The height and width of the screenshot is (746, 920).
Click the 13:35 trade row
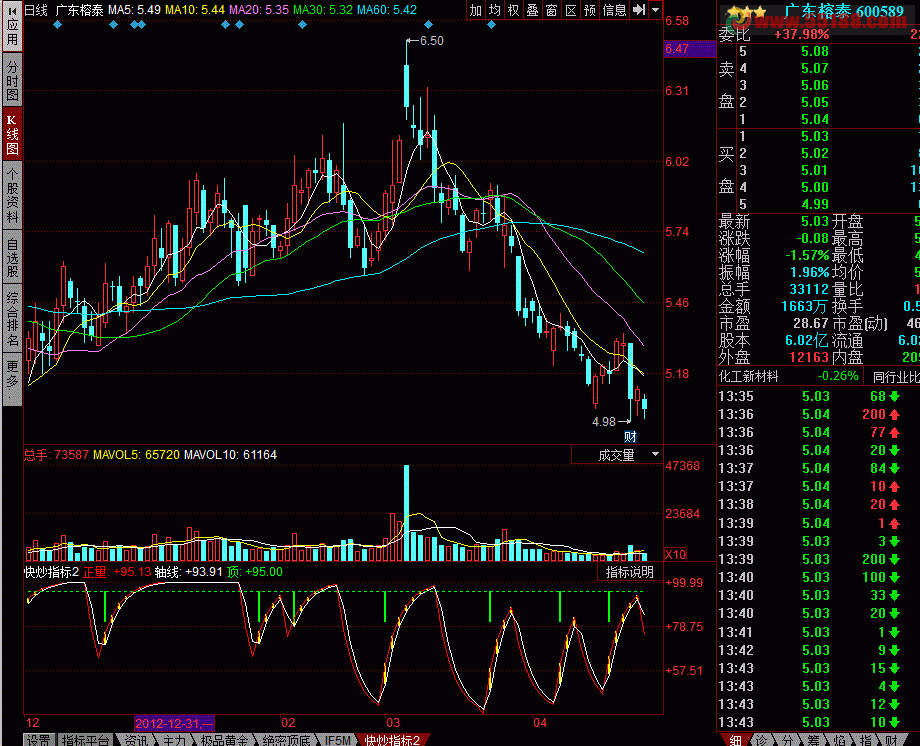(x=818, y=396)
